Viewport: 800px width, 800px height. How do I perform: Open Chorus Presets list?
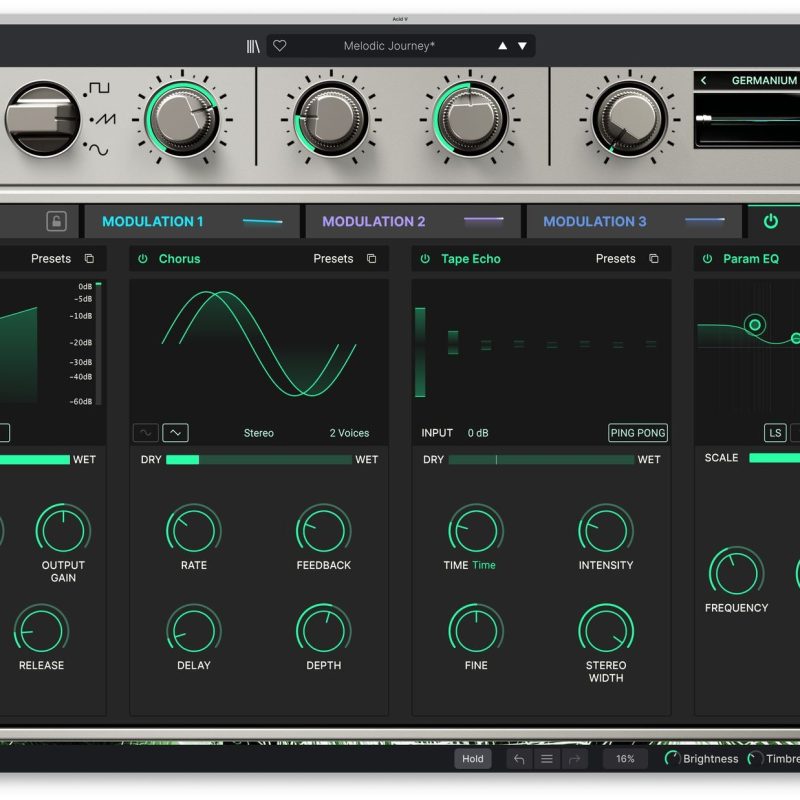[333, 259]
